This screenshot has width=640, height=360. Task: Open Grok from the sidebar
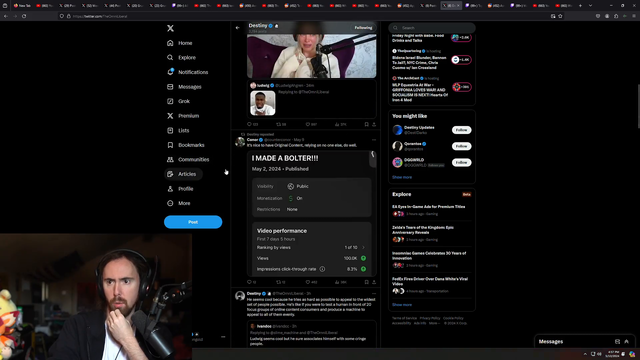tap(179, 101)
